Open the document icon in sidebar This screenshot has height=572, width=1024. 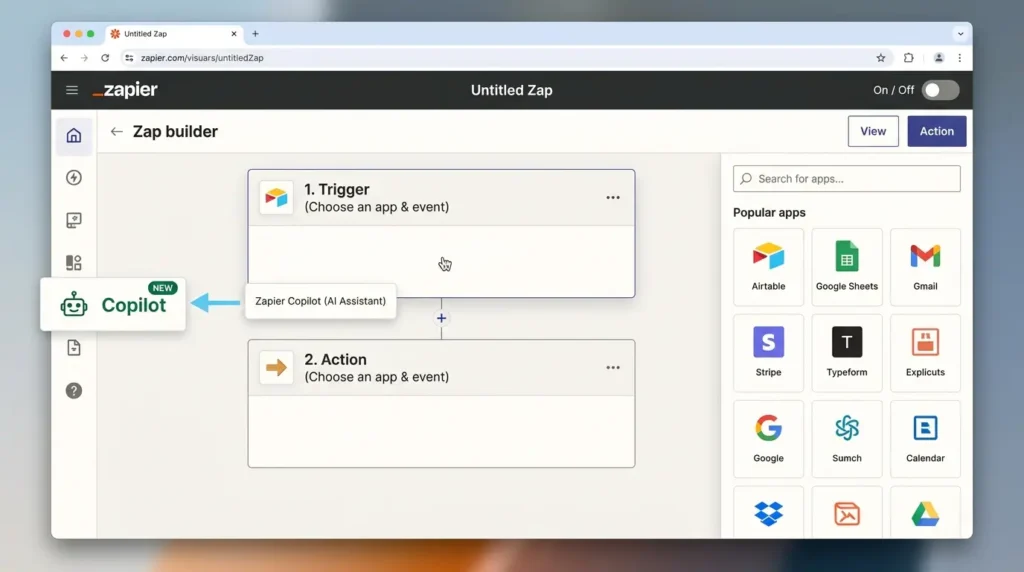[74, 347]
